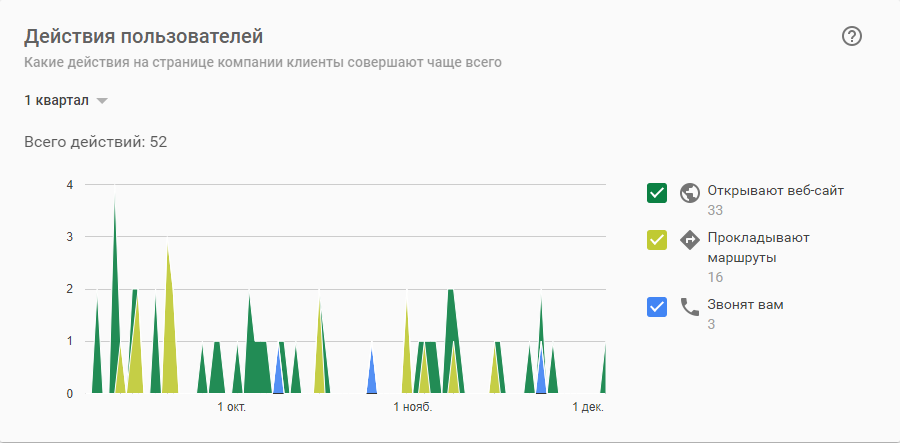Click the "Действия пользователей" card title

(x=143, y=37)
